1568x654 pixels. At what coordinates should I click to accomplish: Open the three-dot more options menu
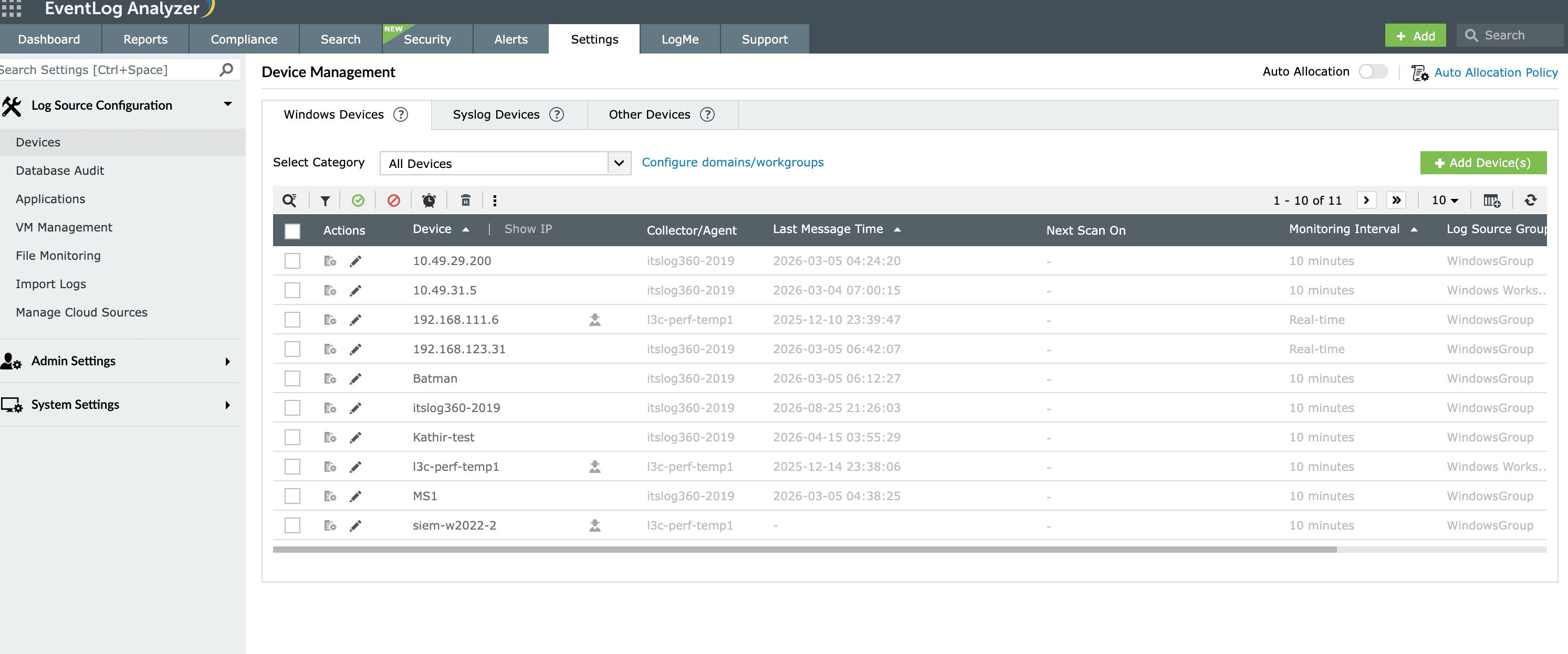coord(495,200)
